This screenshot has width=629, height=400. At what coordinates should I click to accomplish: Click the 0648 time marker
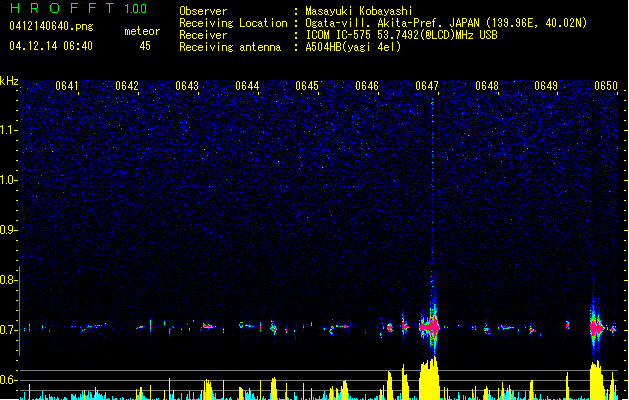coord(487,86)
